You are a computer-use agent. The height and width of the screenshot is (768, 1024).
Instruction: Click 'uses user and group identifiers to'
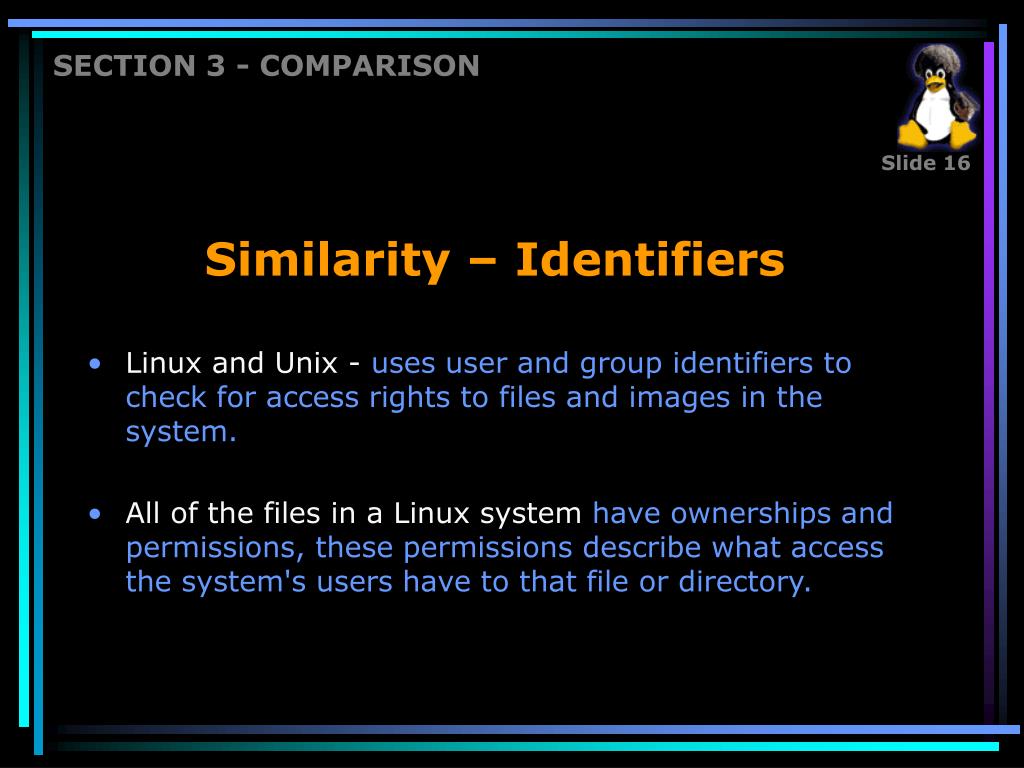coord(611,364)
